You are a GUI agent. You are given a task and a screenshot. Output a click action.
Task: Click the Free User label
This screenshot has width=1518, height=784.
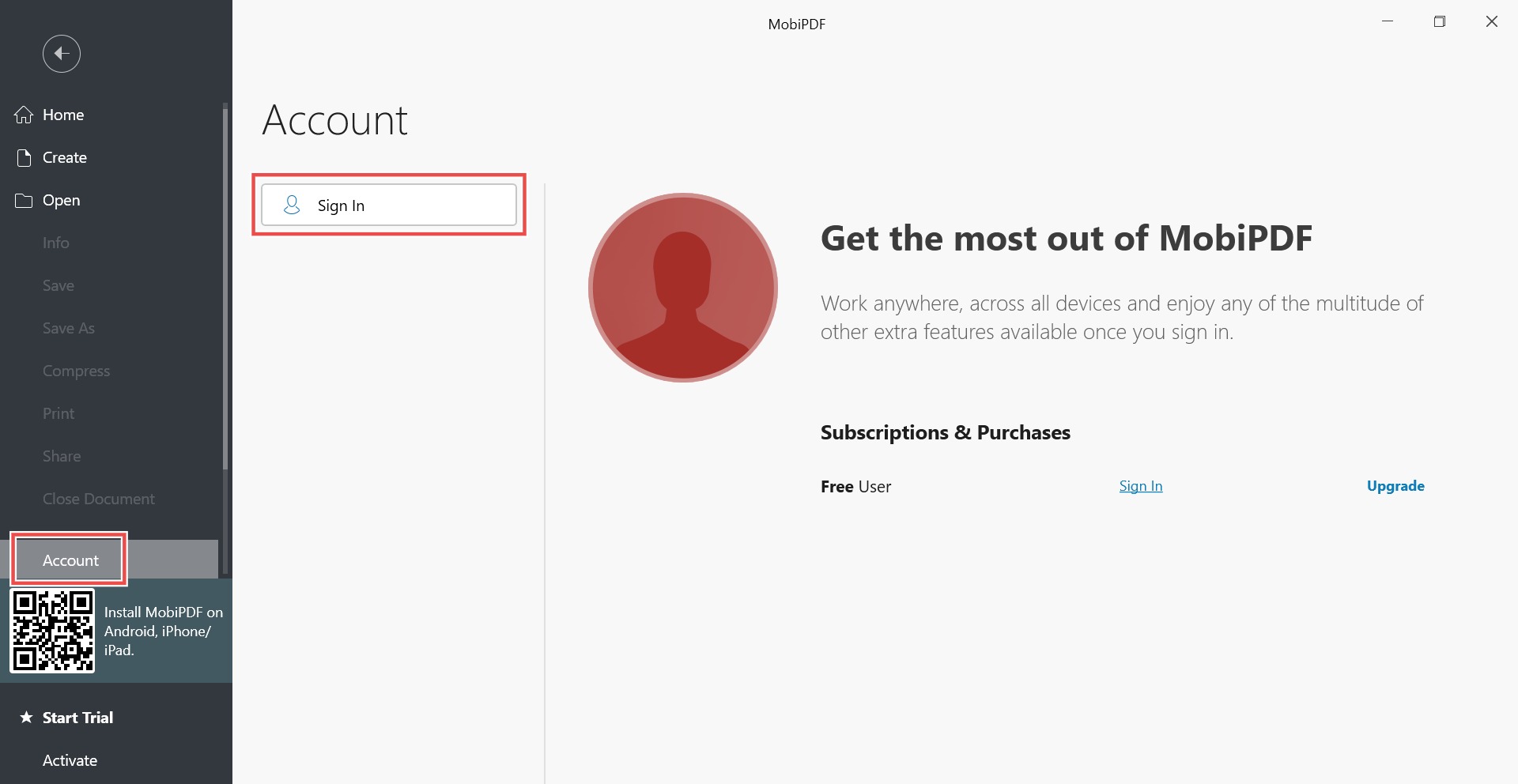[x=855, y=487]
